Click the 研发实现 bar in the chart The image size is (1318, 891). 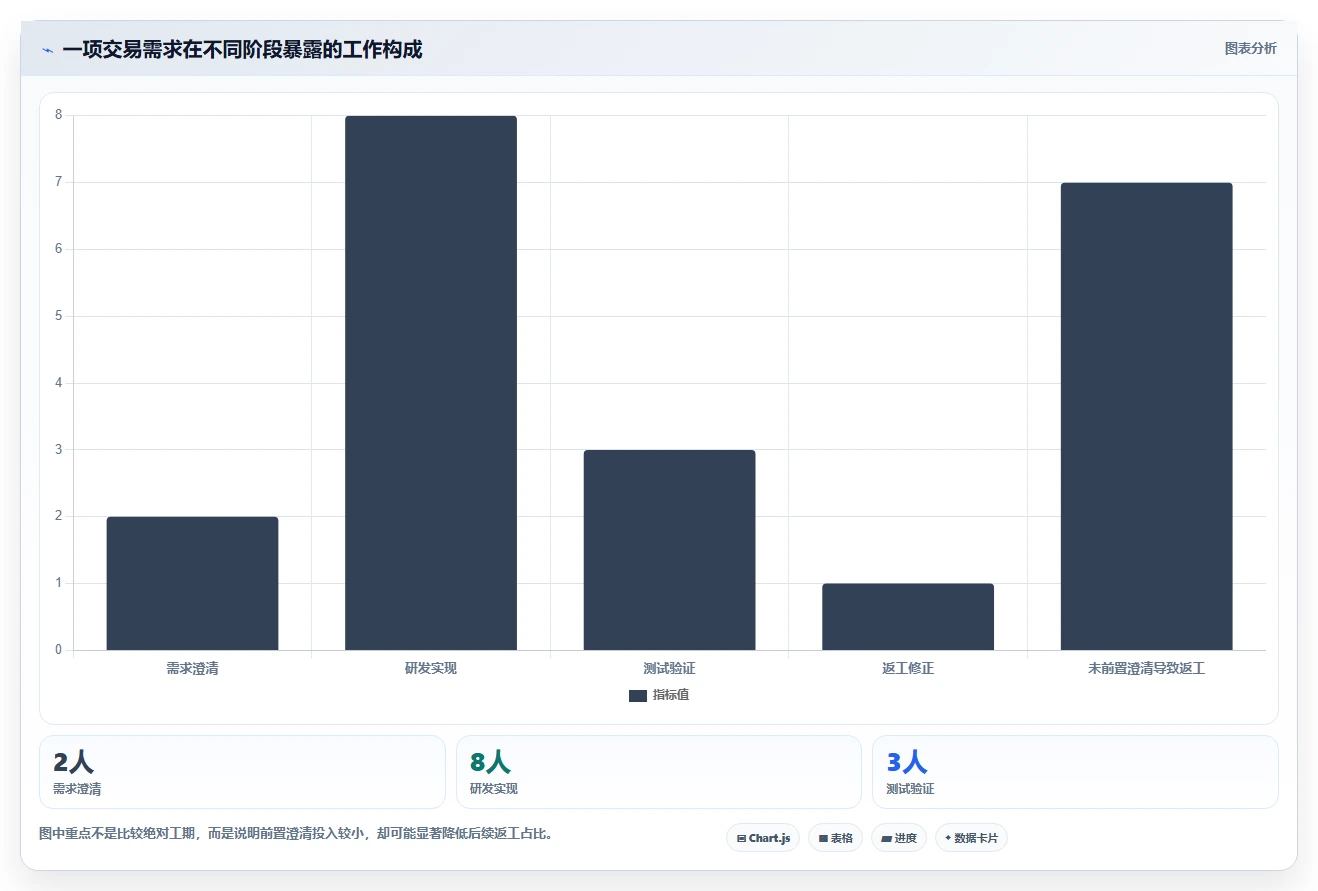click(431, 383)
